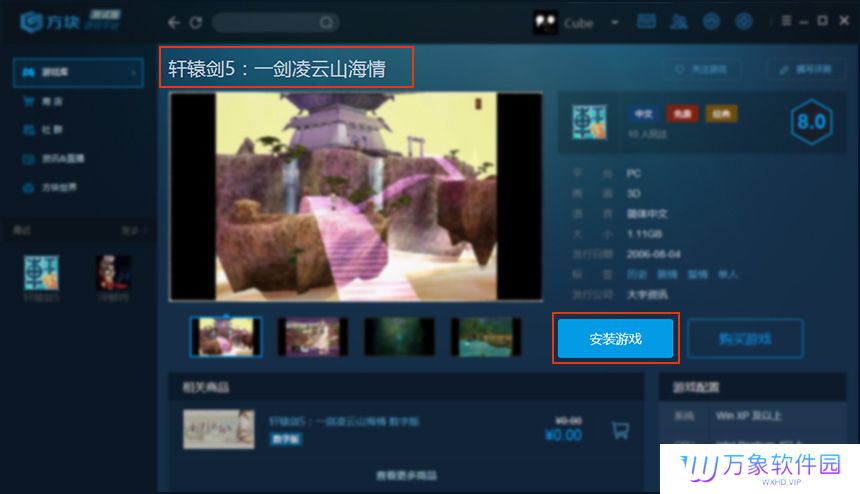
Task: Close the window with the X button
Action: 844,21
